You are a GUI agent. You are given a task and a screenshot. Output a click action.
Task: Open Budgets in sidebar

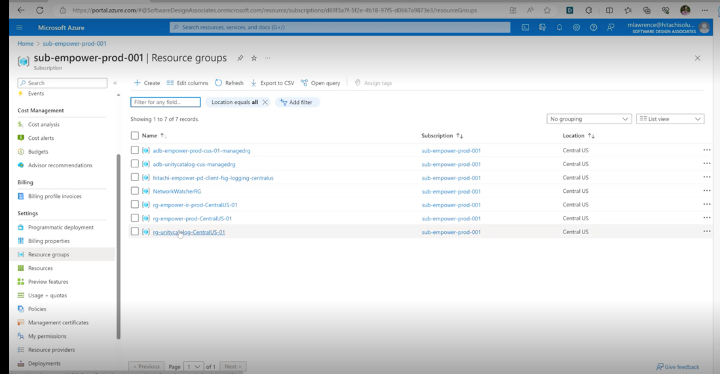tap(38, 152)
